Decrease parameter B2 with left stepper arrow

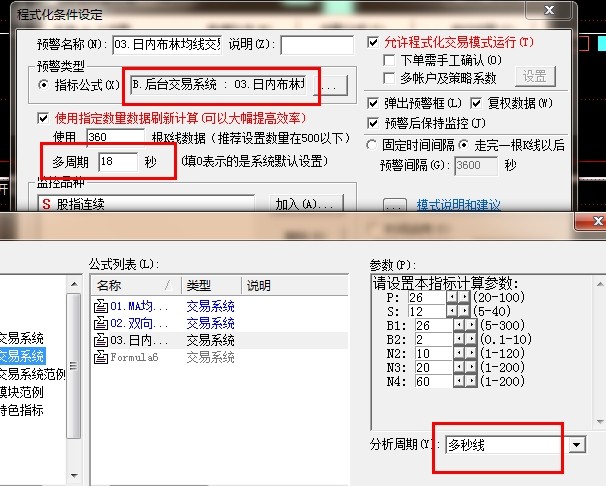460,339
